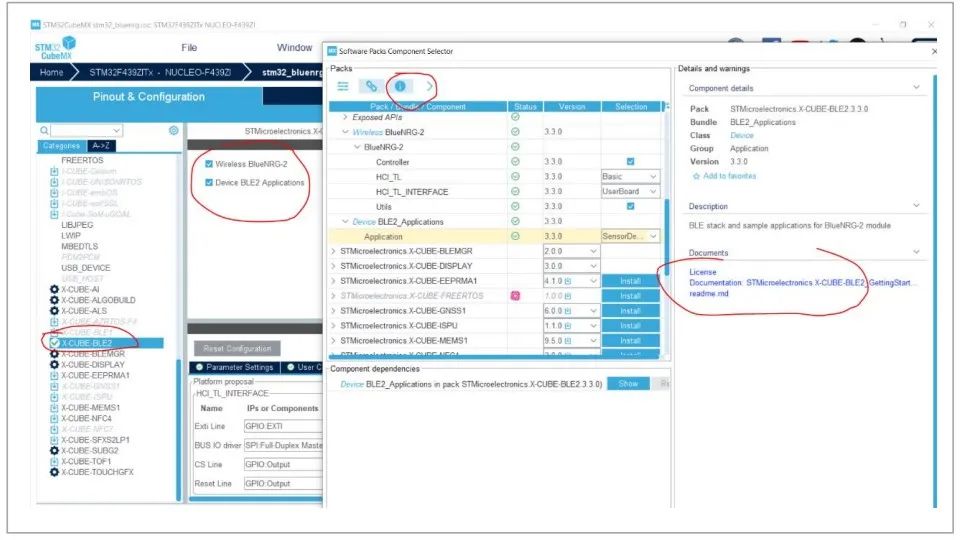Switch to the Categories tab
Screen dimensions: 961x540
point(61,146)
